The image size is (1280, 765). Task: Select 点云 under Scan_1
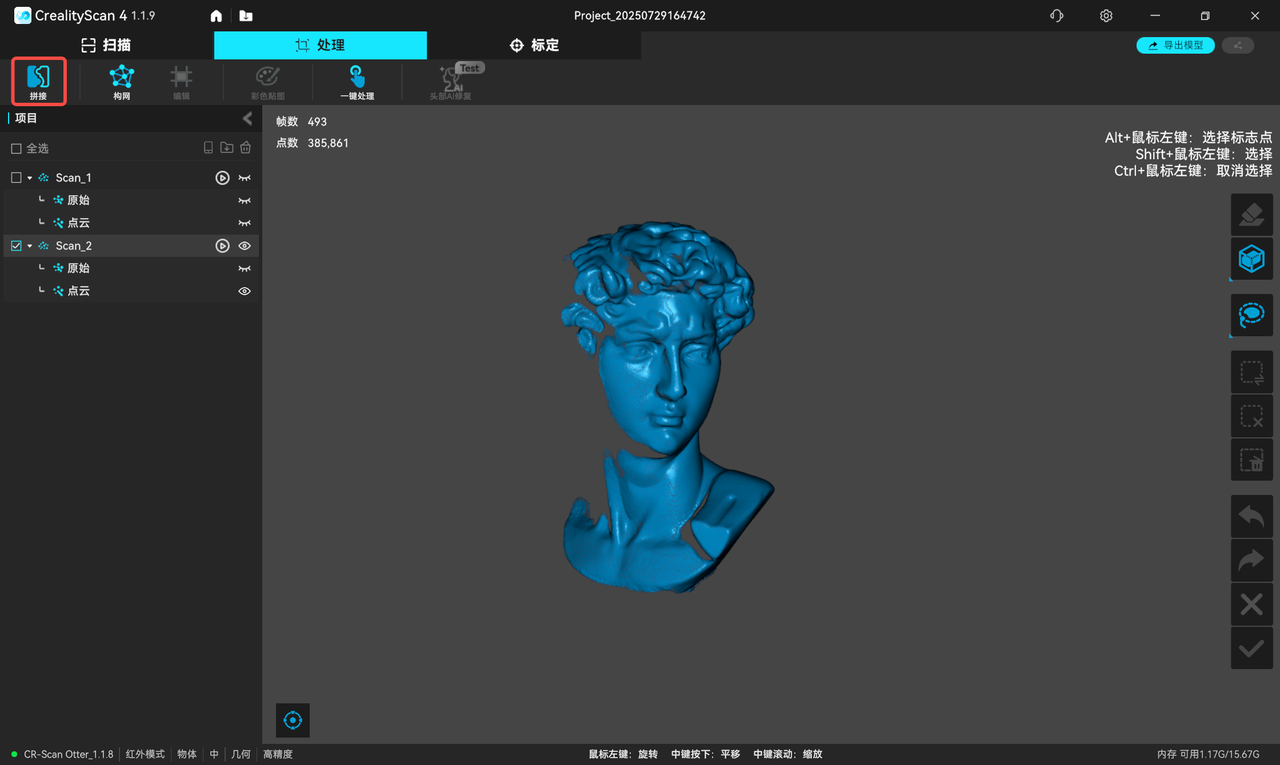click(x=131, y=223)
